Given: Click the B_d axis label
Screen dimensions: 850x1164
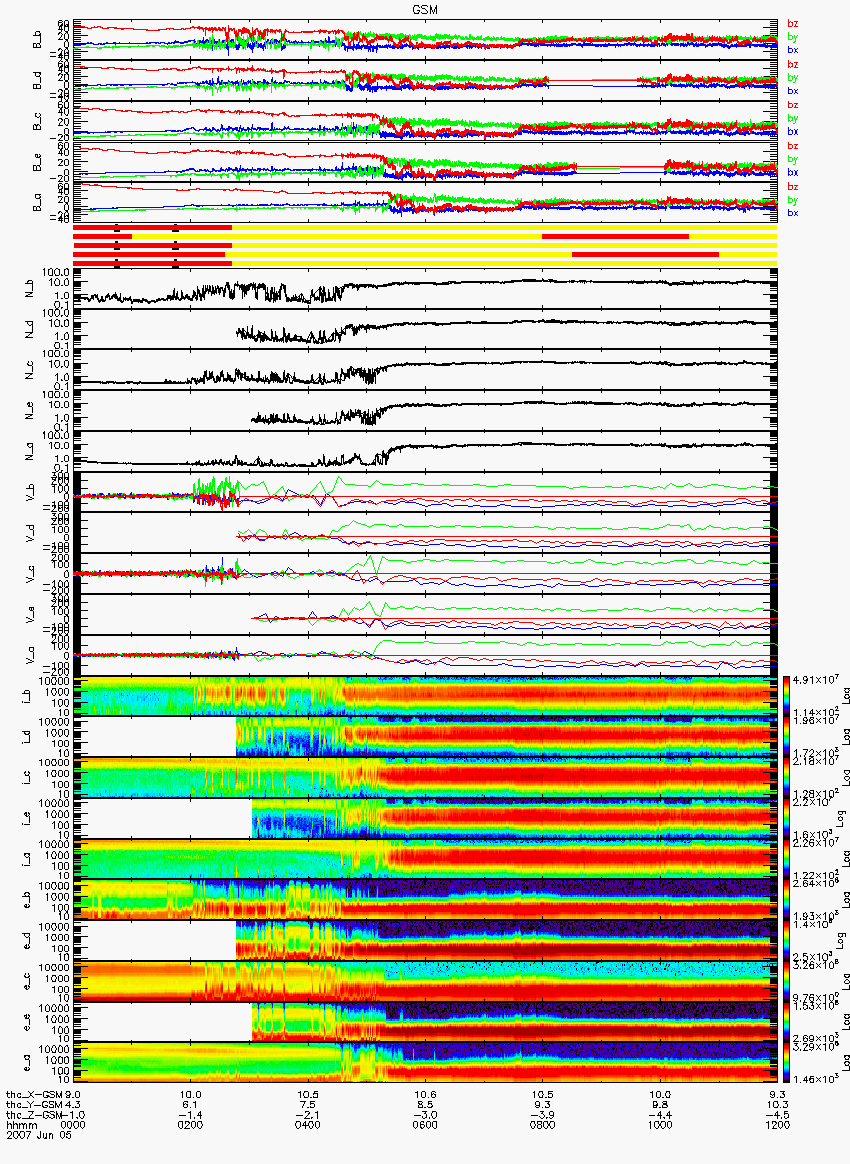Looking at the screenshot, I should pyautogui.click(x=37, y=81).
